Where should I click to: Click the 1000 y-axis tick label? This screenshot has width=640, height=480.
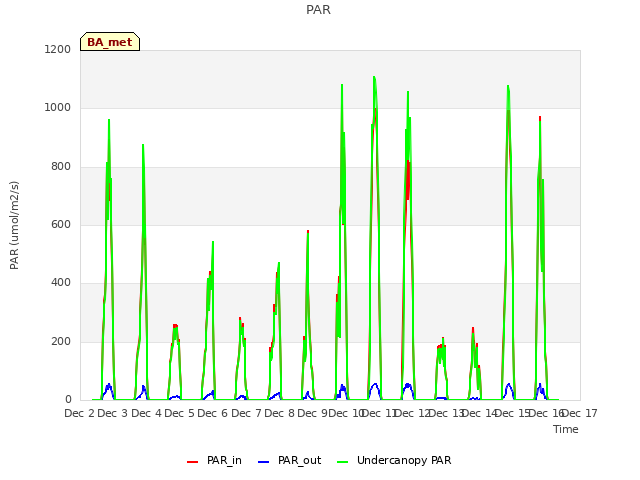[x=58, y=108]
